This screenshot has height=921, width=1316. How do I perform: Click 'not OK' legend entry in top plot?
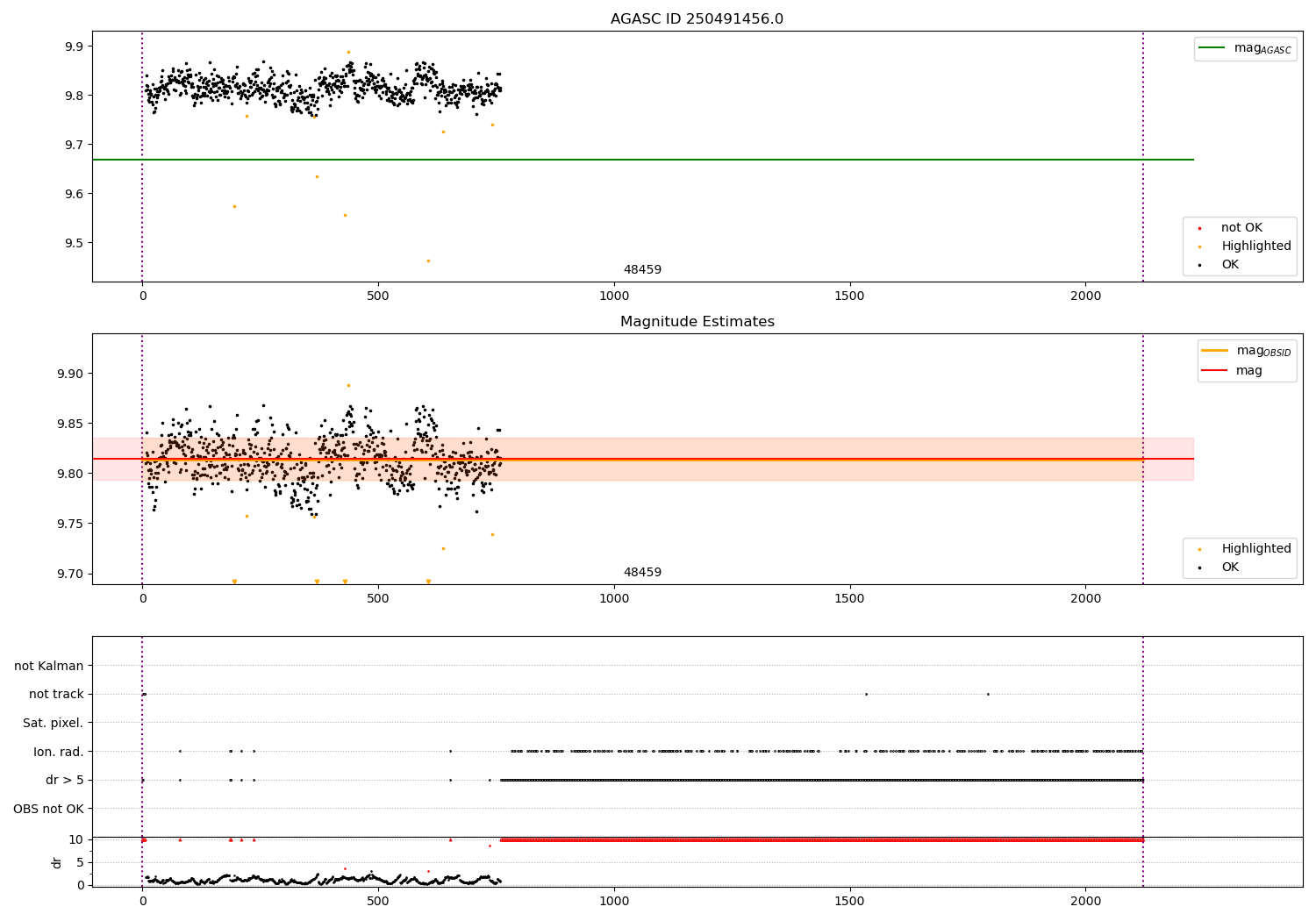(x=1241, y=228)
